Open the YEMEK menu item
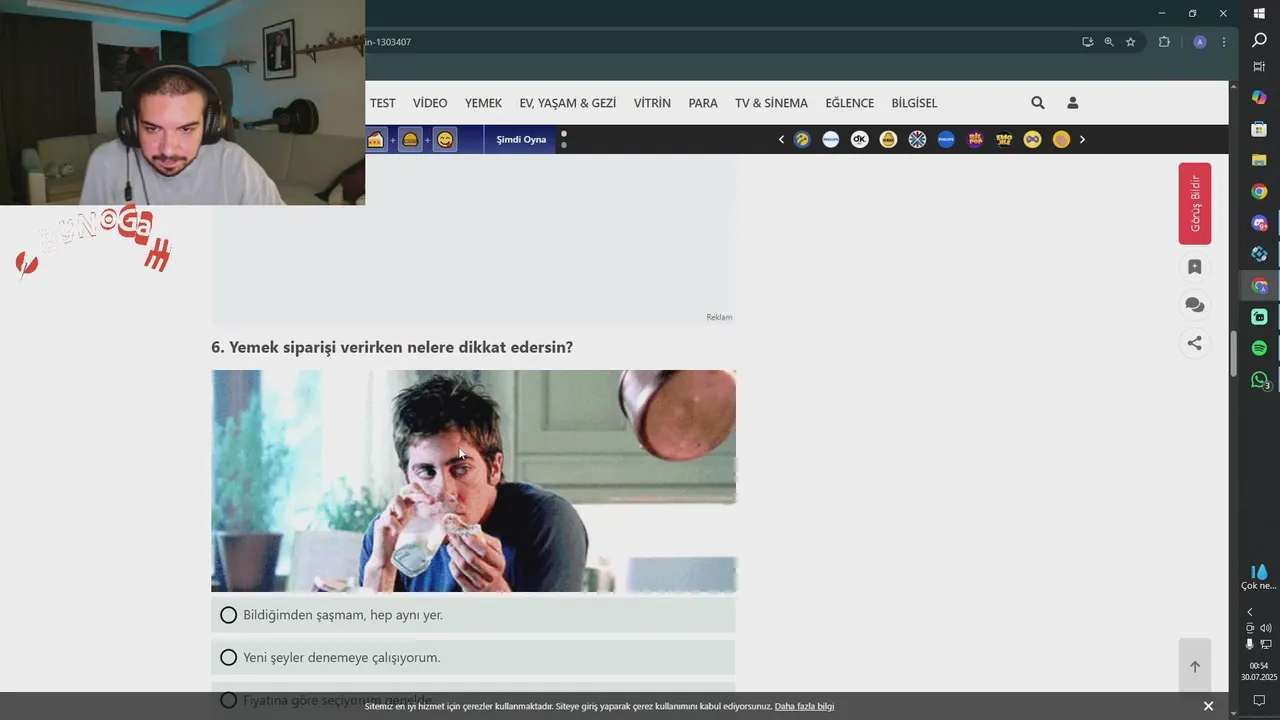The width and height of the screenshot is (1280, 720). tap(483, 103)
